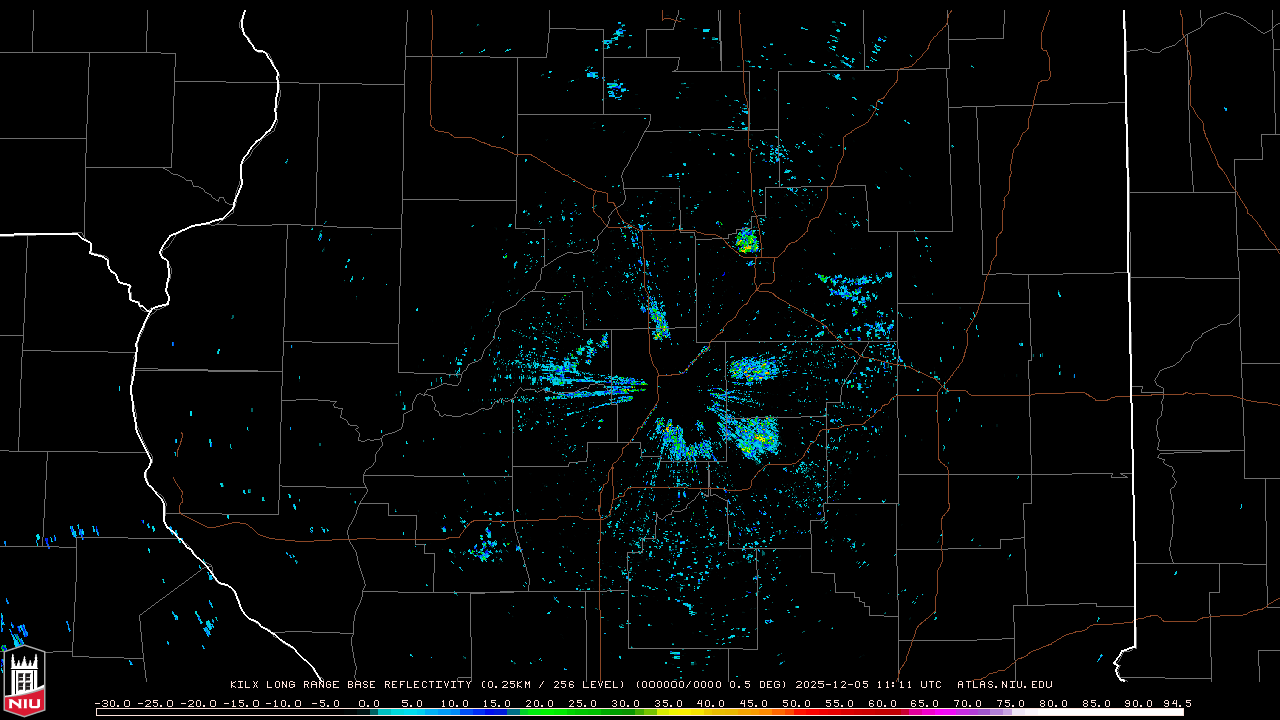Click the NIU castle logo
Image resolution: width=1280 pixels, height=720 pixels.
coord(24,679)
